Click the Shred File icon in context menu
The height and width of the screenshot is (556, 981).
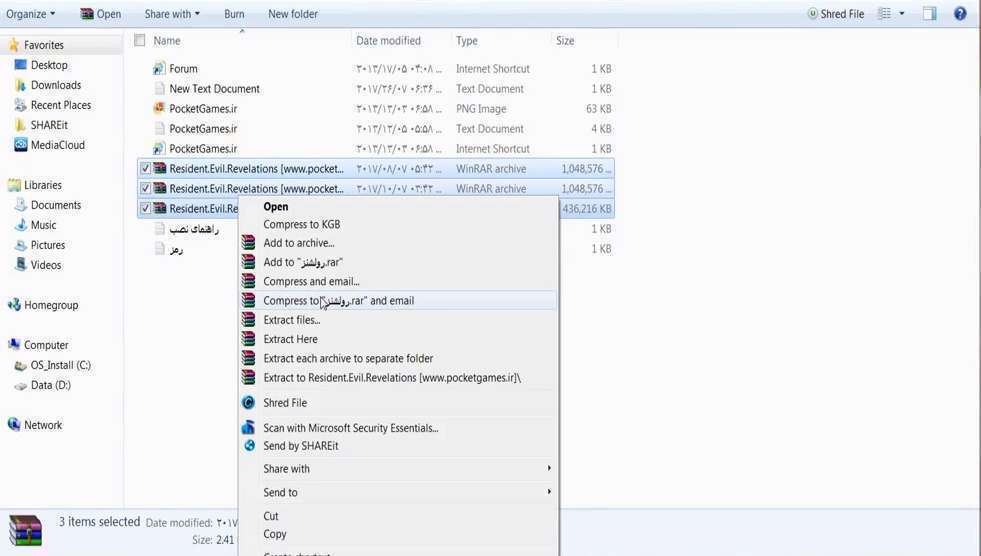[x=248, y=403]
